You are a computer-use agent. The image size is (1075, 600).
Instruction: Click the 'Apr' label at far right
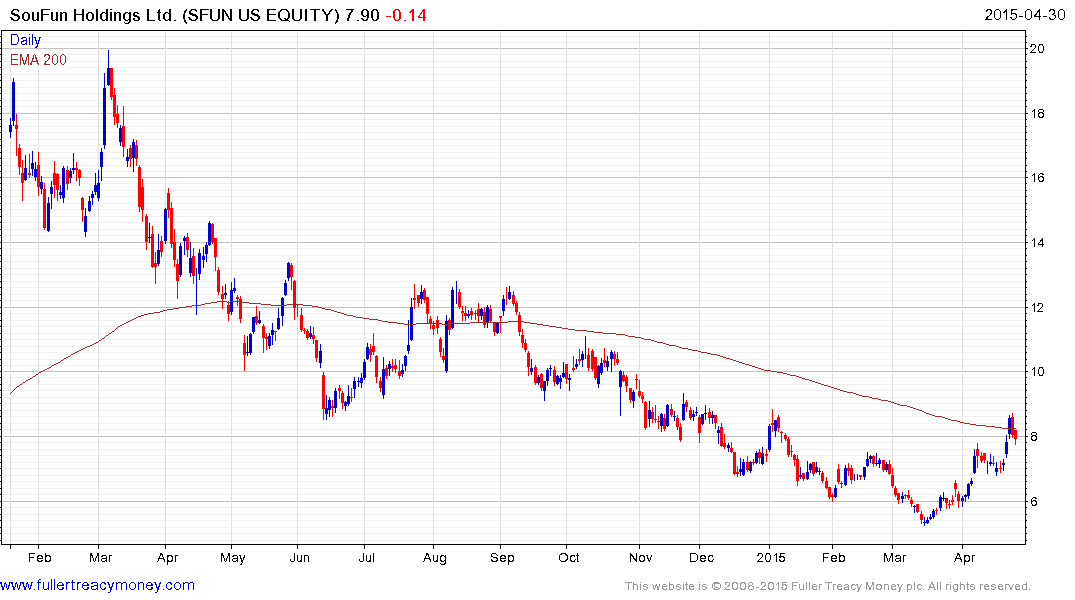pyautogui.click(x=964, y=557)
